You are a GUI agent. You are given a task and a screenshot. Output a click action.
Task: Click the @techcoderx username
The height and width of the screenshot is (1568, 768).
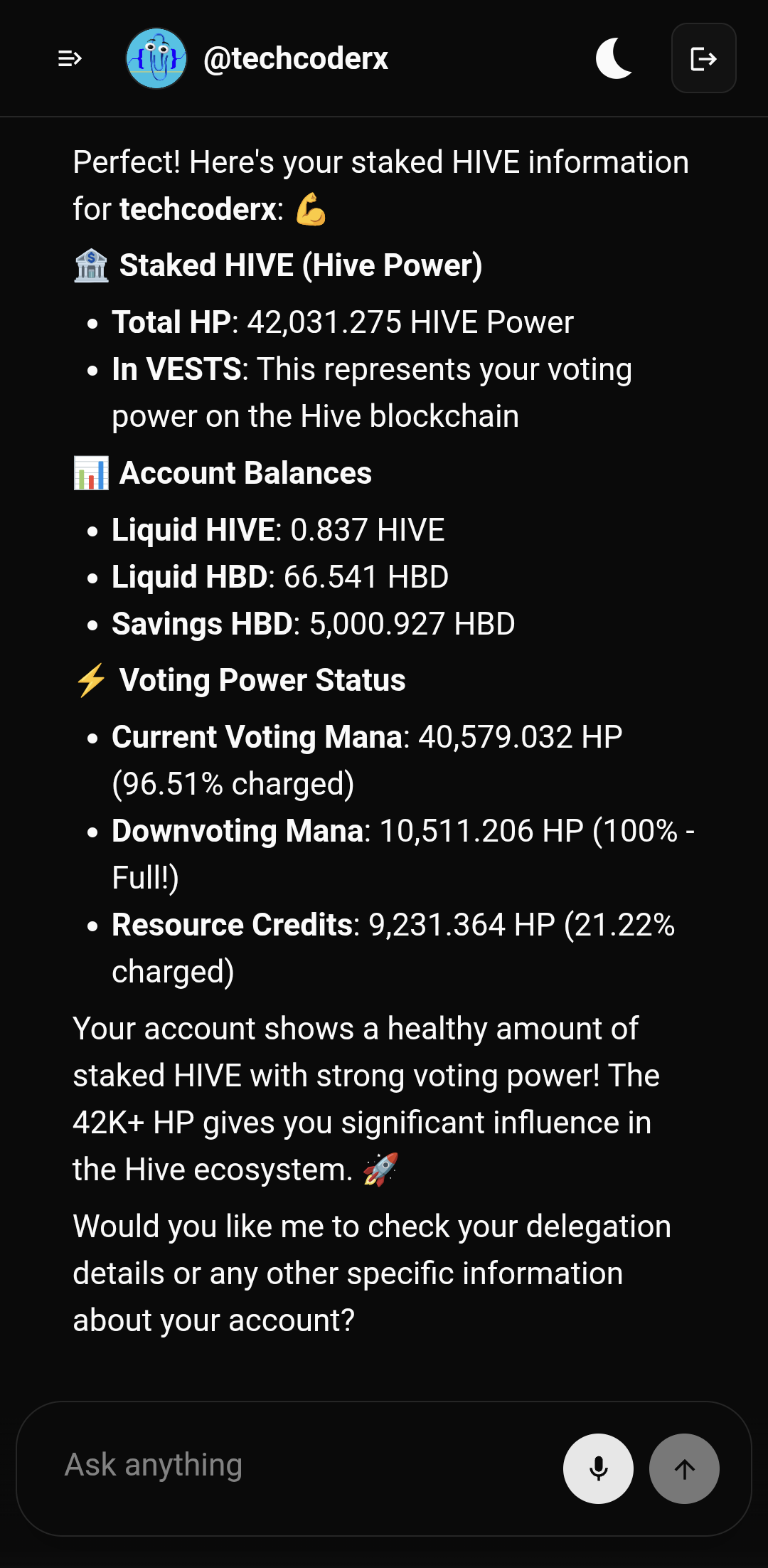(296, 58)
